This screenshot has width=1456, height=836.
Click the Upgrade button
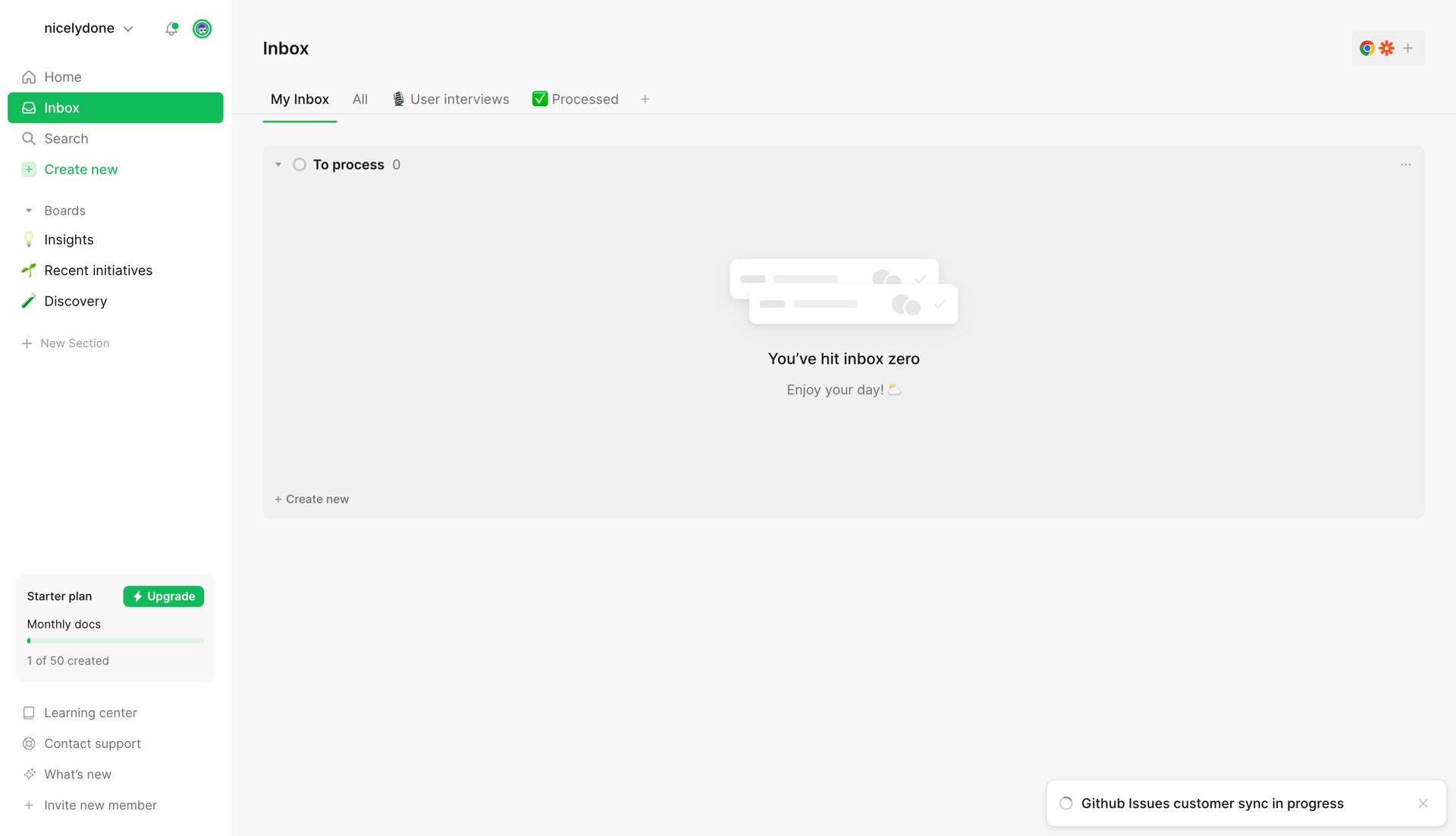pyautogui.click(x=163, y=596)
